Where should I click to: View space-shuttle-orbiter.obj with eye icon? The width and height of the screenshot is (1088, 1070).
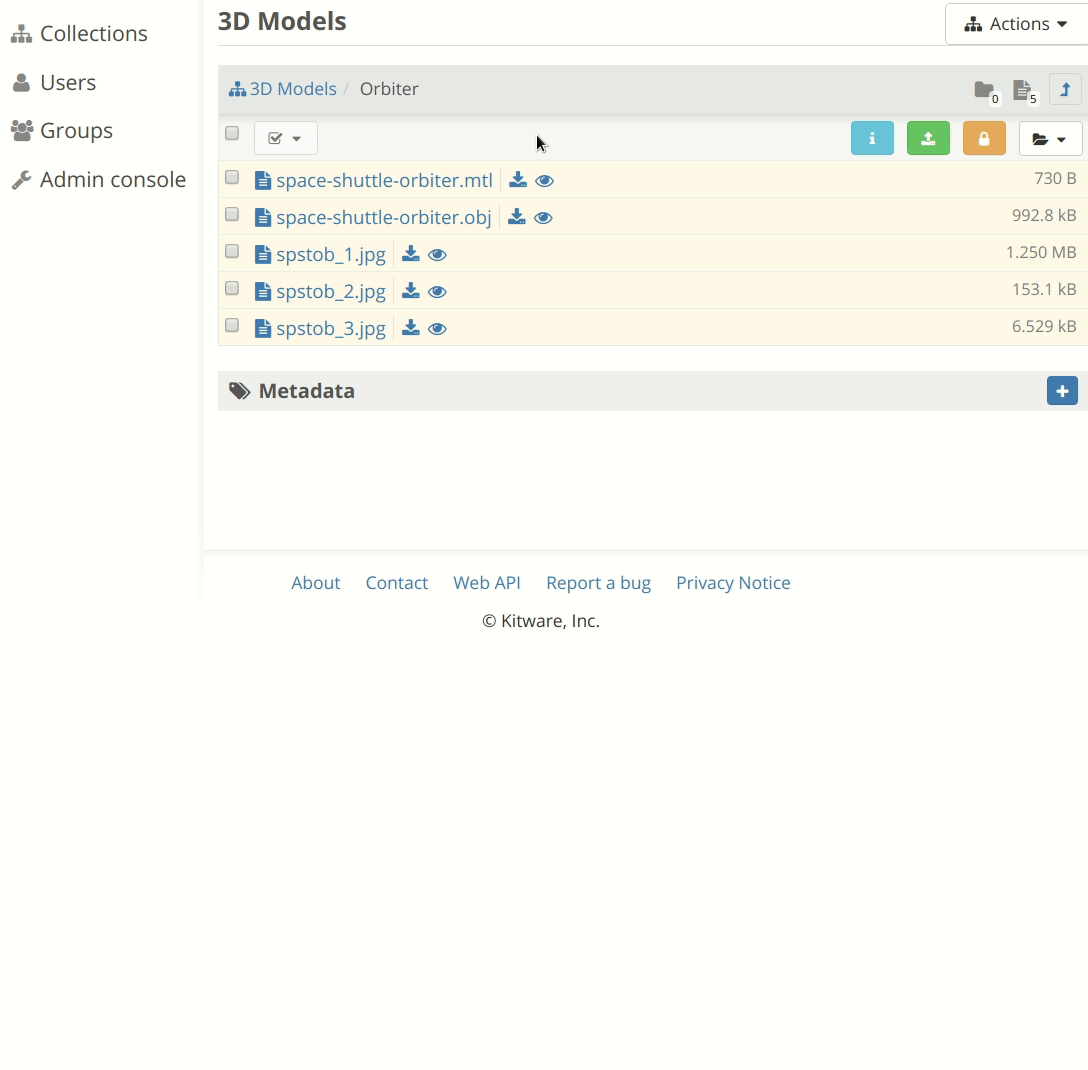[x=543, y=218]
